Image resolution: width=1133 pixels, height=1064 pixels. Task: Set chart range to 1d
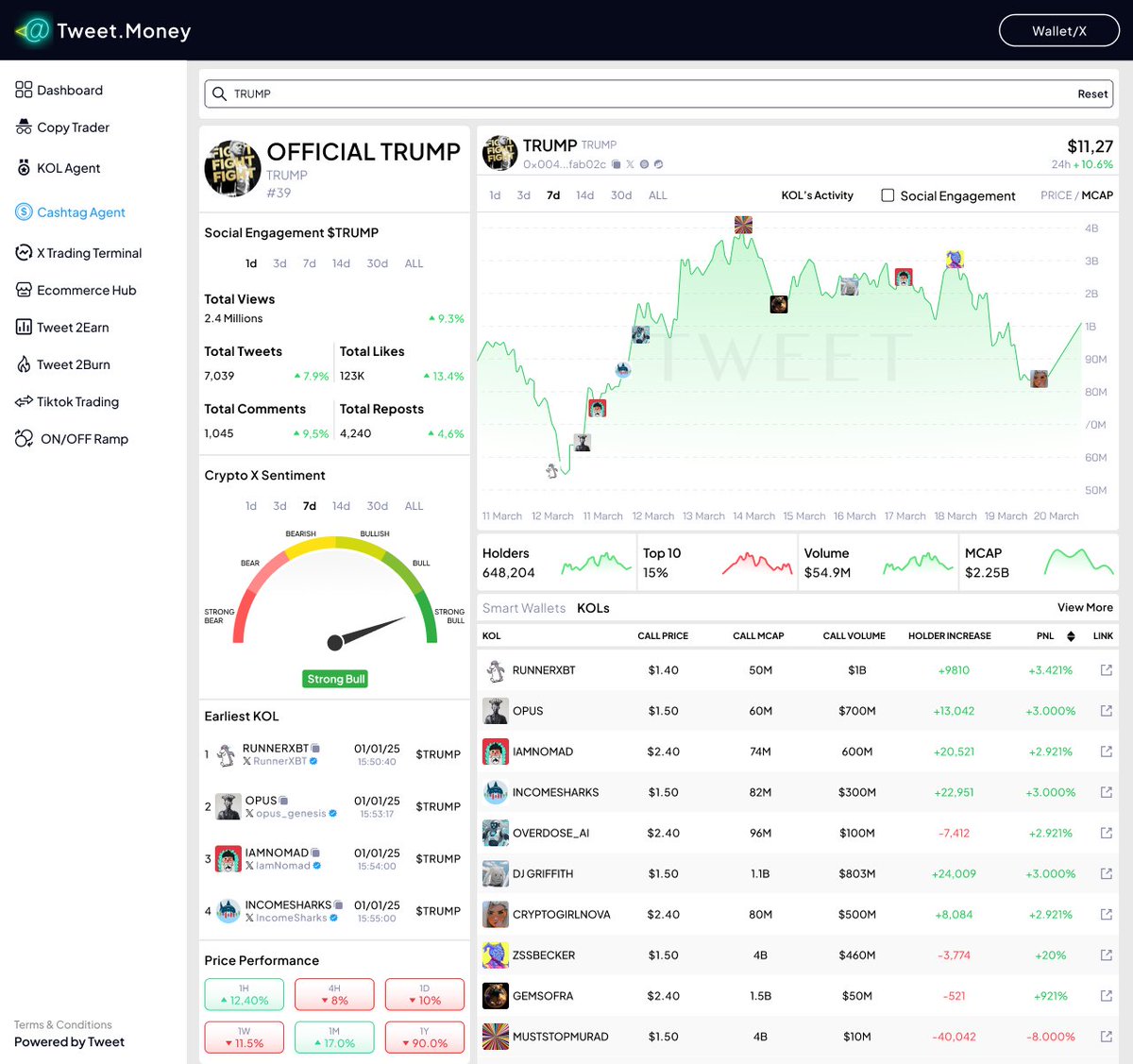495,195
